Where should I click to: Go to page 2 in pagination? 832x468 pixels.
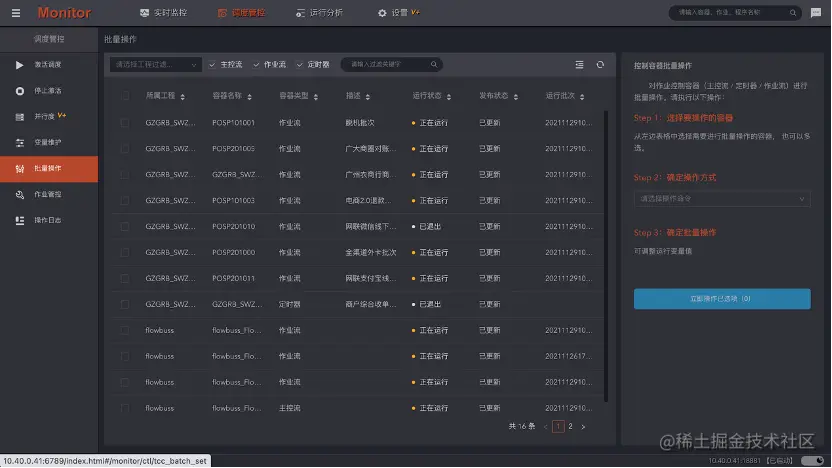570,427
